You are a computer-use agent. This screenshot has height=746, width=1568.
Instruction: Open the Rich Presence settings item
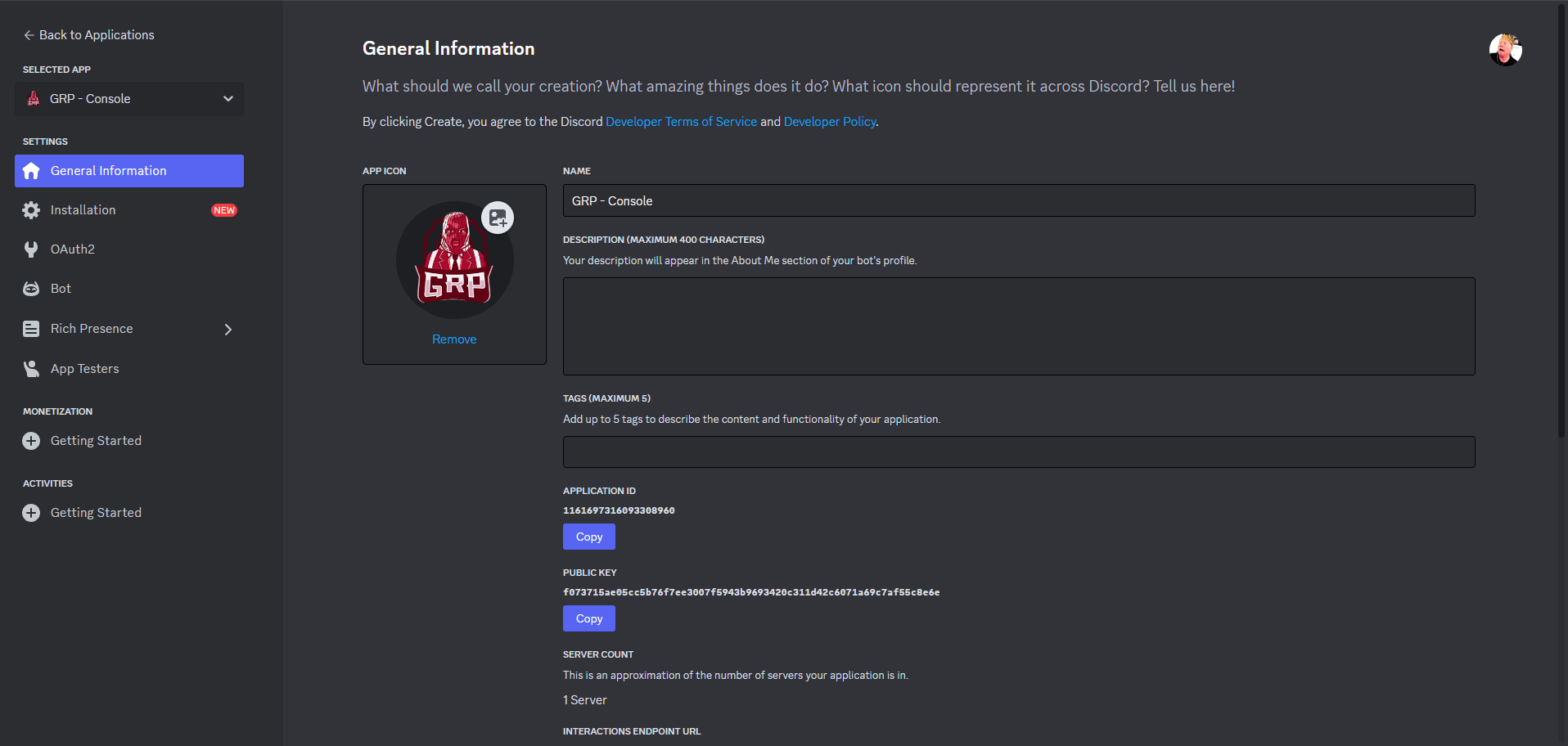92,329
